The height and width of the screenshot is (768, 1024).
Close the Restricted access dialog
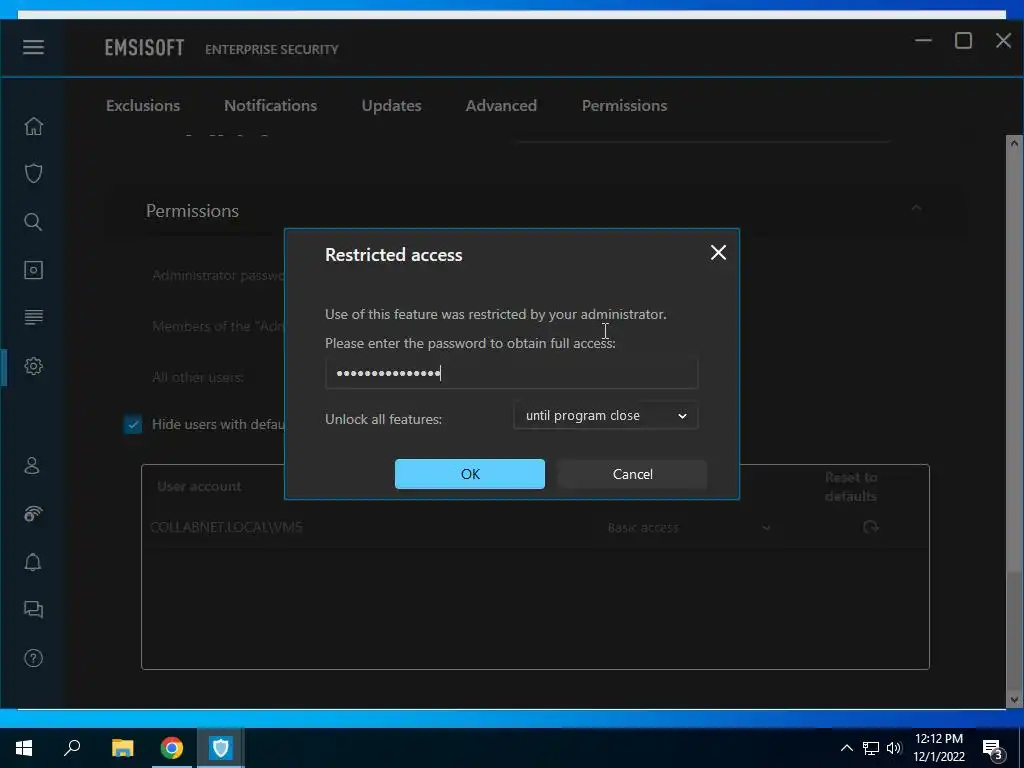point(718,253)
